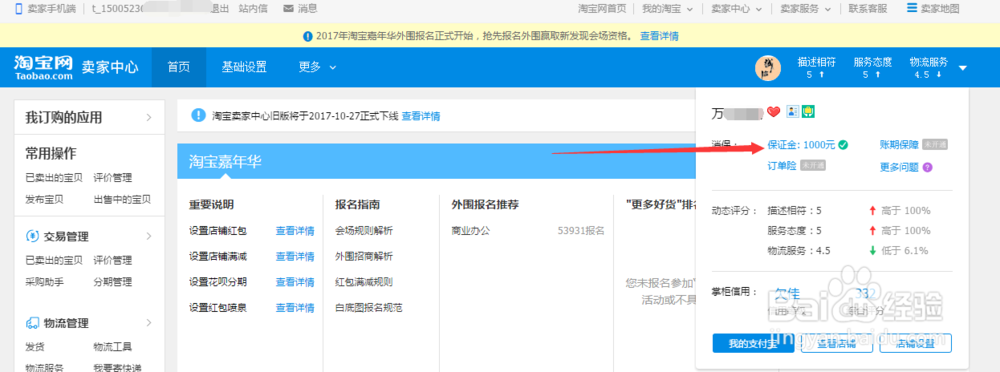Click the Taobao.com logo
Viewport: 1000px width, 372px height.
43,67
